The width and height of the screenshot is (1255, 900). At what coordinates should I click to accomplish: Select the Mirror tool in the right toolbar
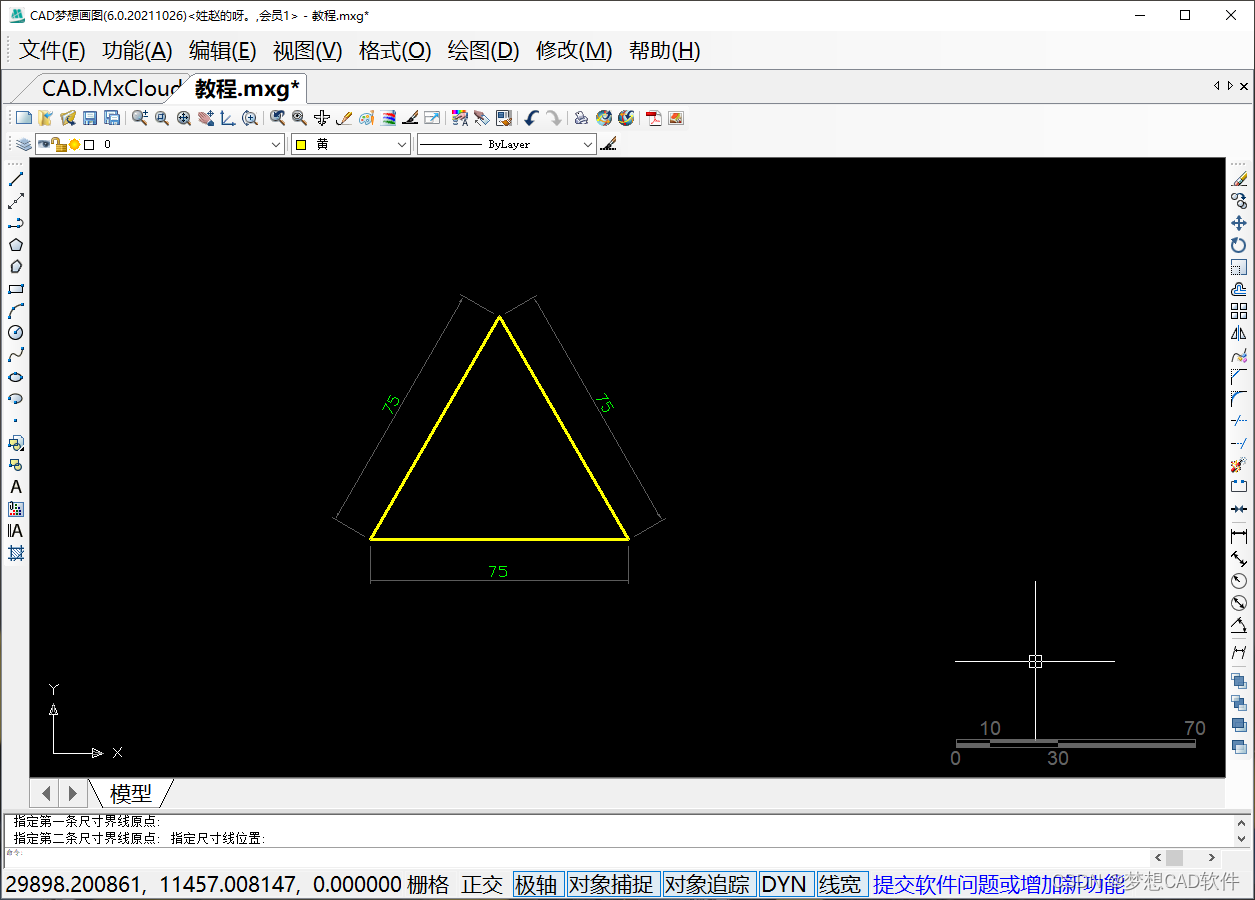click(x=1239, y=333)
